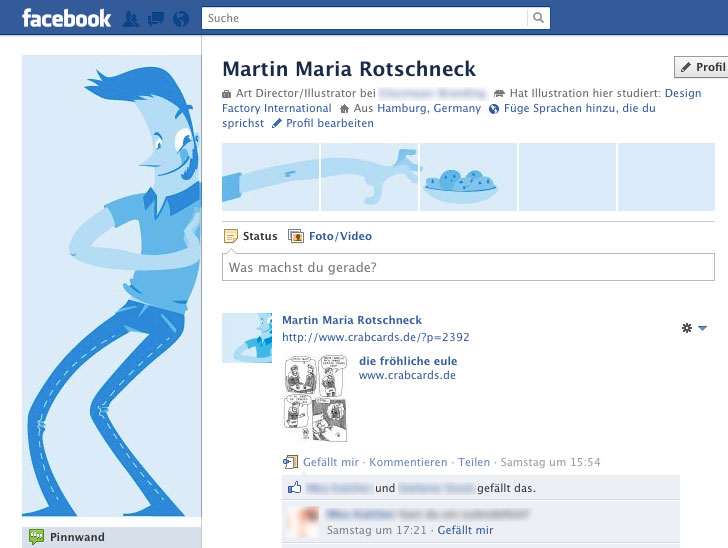Click the Status note icon
Viewport: 728px width, 548px height.
coord(230,236)
